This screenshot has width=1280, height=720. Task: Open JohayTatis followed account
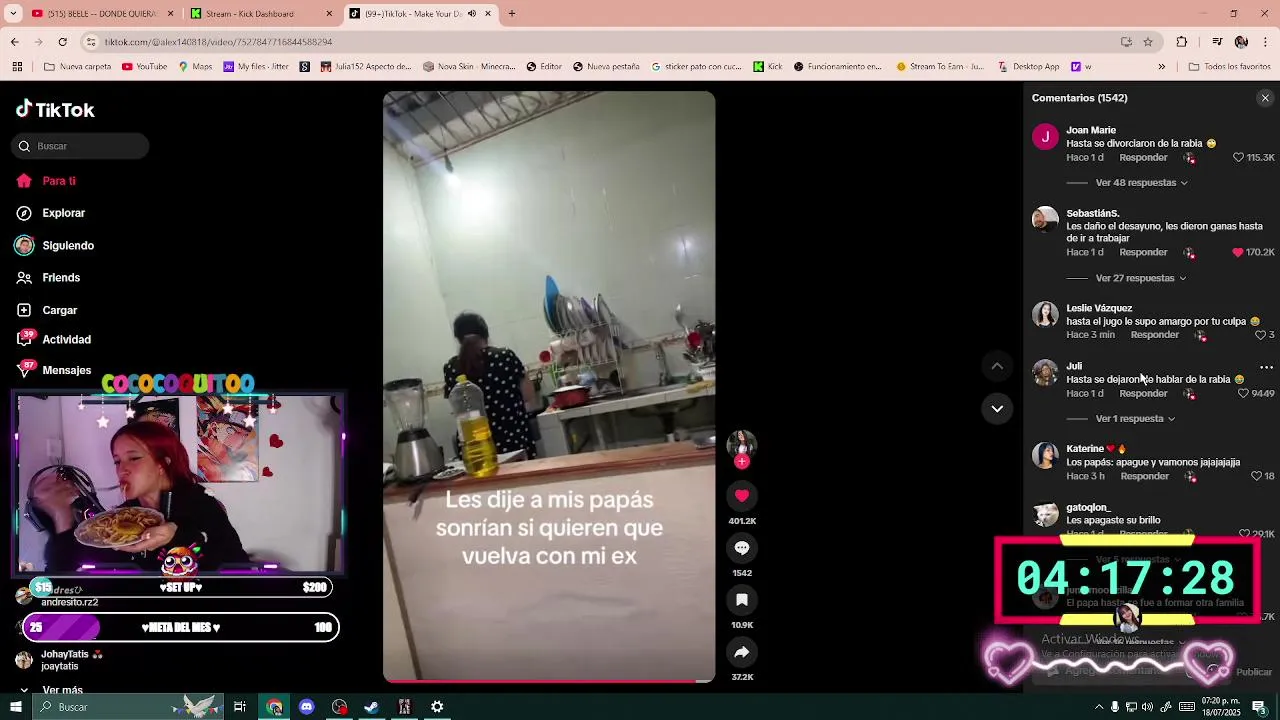[x=60, y=660]
